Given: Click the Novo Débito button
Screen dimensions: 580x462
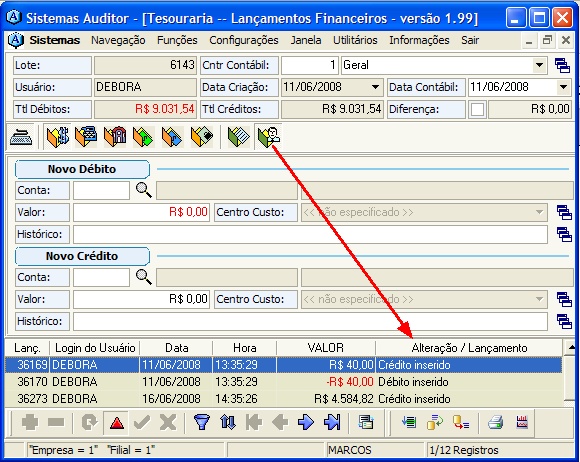Looking at the screenshot, I should click(x=82, y=169).
